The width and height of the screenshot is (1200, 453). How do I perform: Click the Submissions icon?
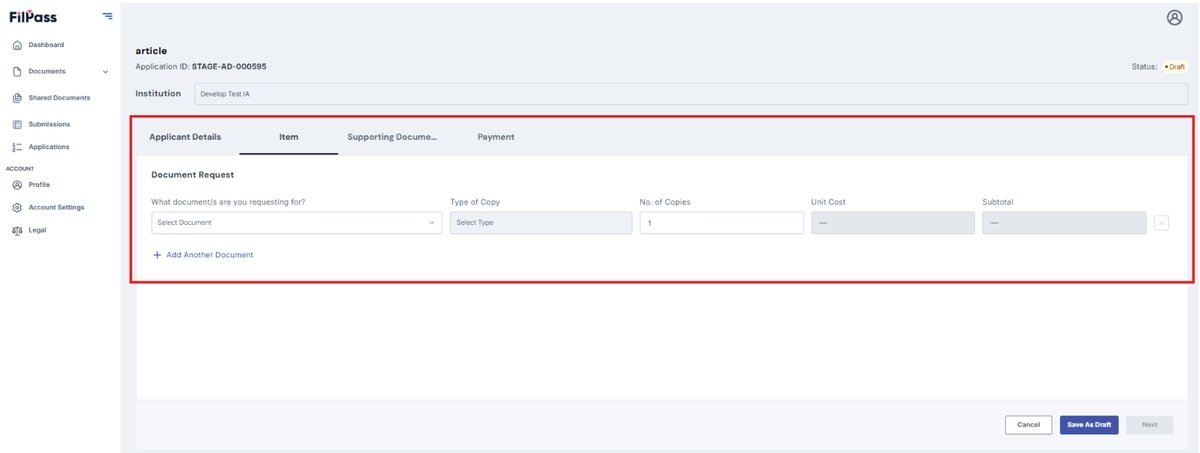pos(17,124)
